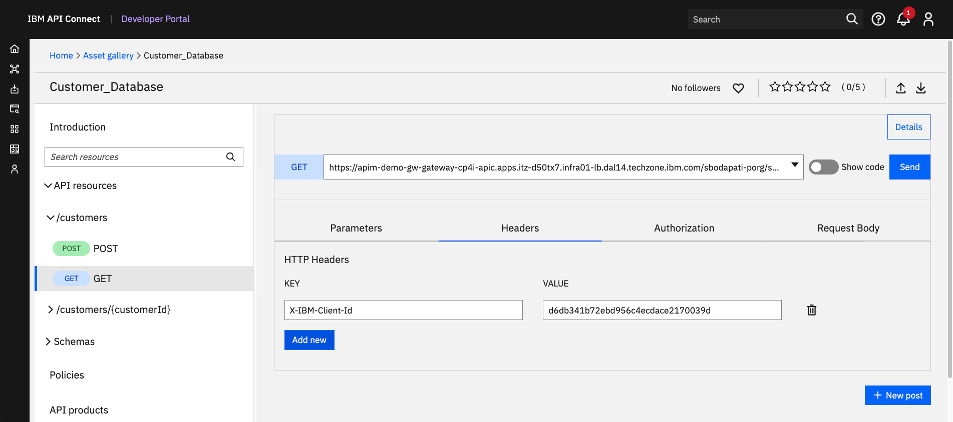Click the Send button
The width and height of the screenshot is (953, 422).
909,167
